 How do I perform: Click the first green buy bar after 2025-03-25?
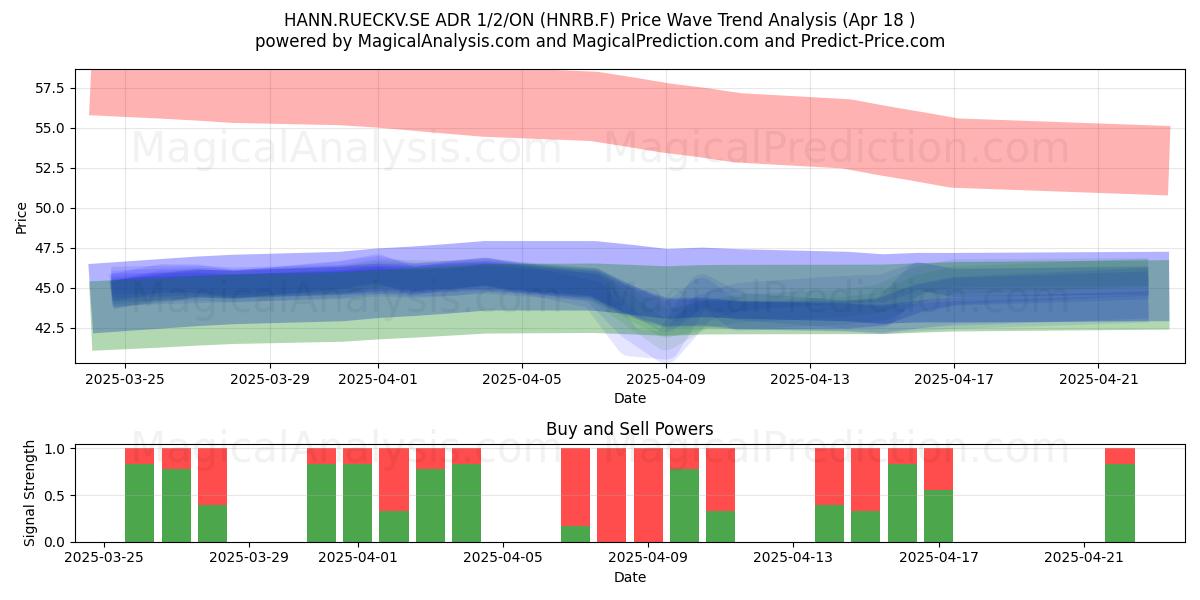click(x=139, y=503)
